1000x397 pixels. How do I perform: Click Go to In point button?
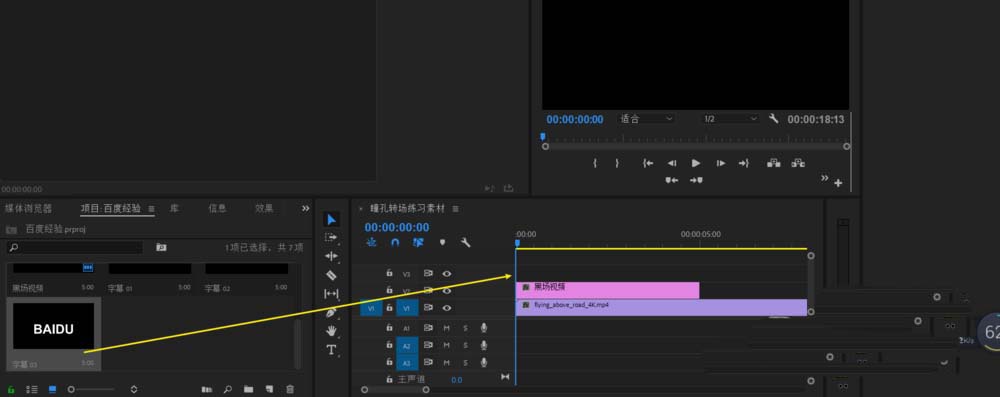648,163
